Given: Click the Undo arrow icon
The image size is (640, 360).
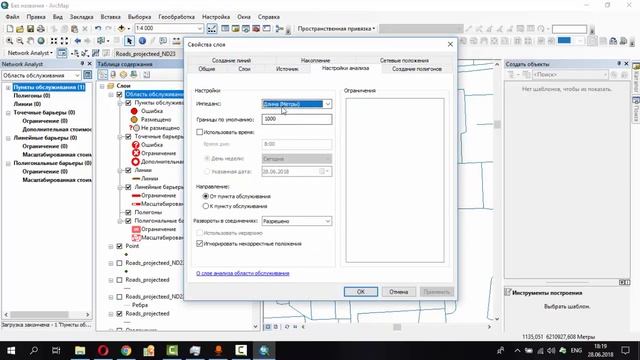Looking at the screenshot, I should tap(98, 29).
